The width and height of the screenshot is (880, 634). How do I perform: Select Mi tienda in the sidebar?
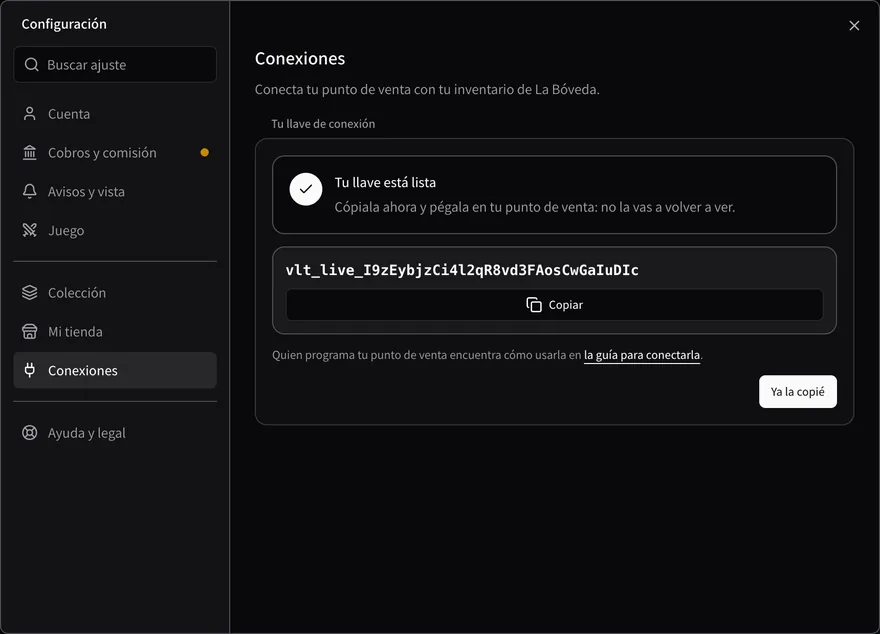115,332
